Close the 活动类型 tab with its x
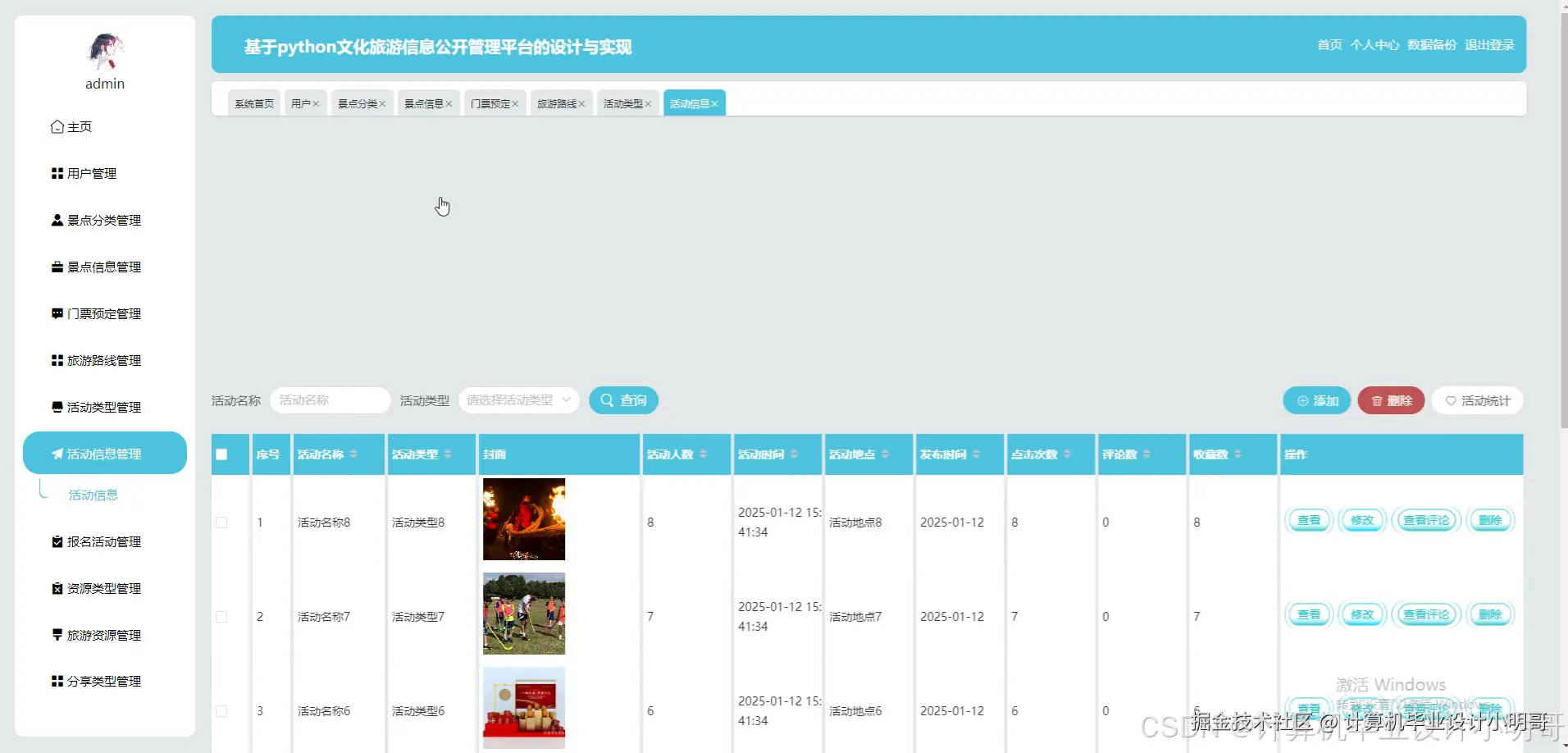Screen dimensions: 1568x753 [x=648, y=104]
